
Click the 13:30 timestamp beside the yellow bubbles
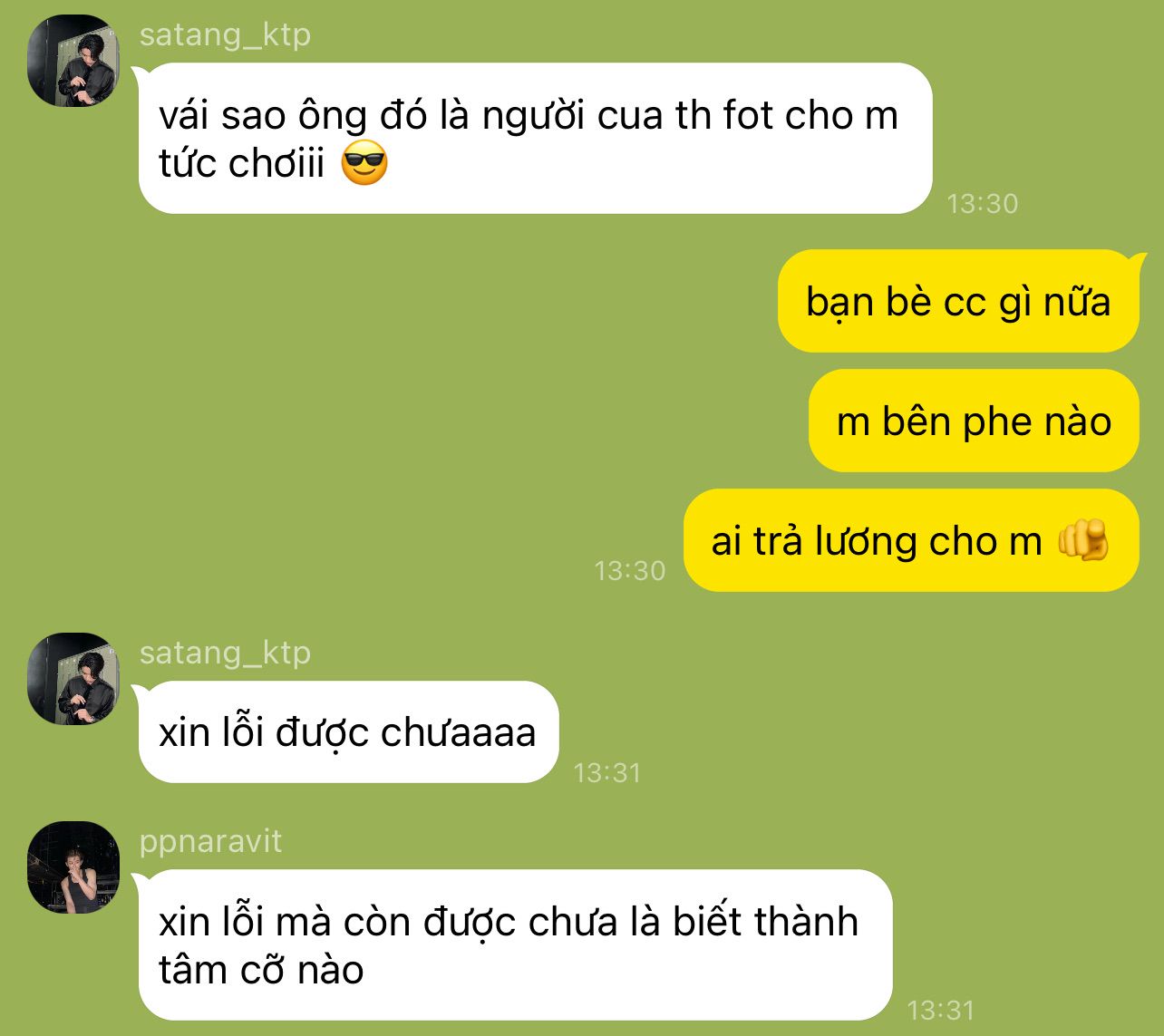tap(630, 570)
